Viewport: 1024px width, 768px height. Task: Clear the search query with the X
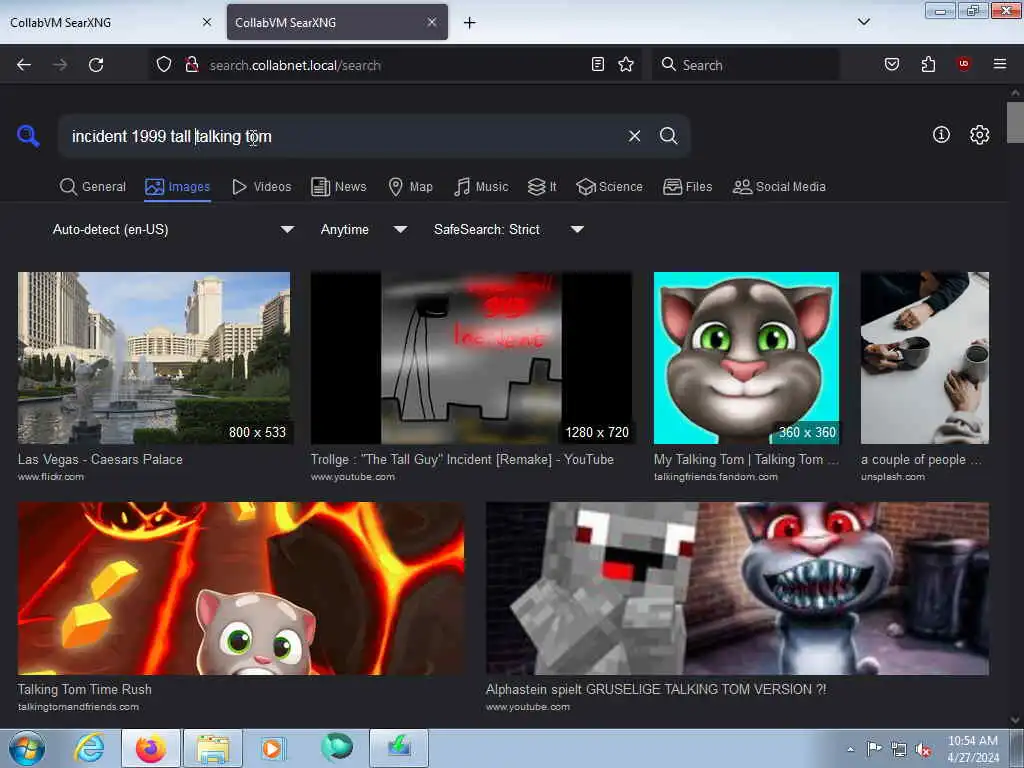(x=634, y=136)
